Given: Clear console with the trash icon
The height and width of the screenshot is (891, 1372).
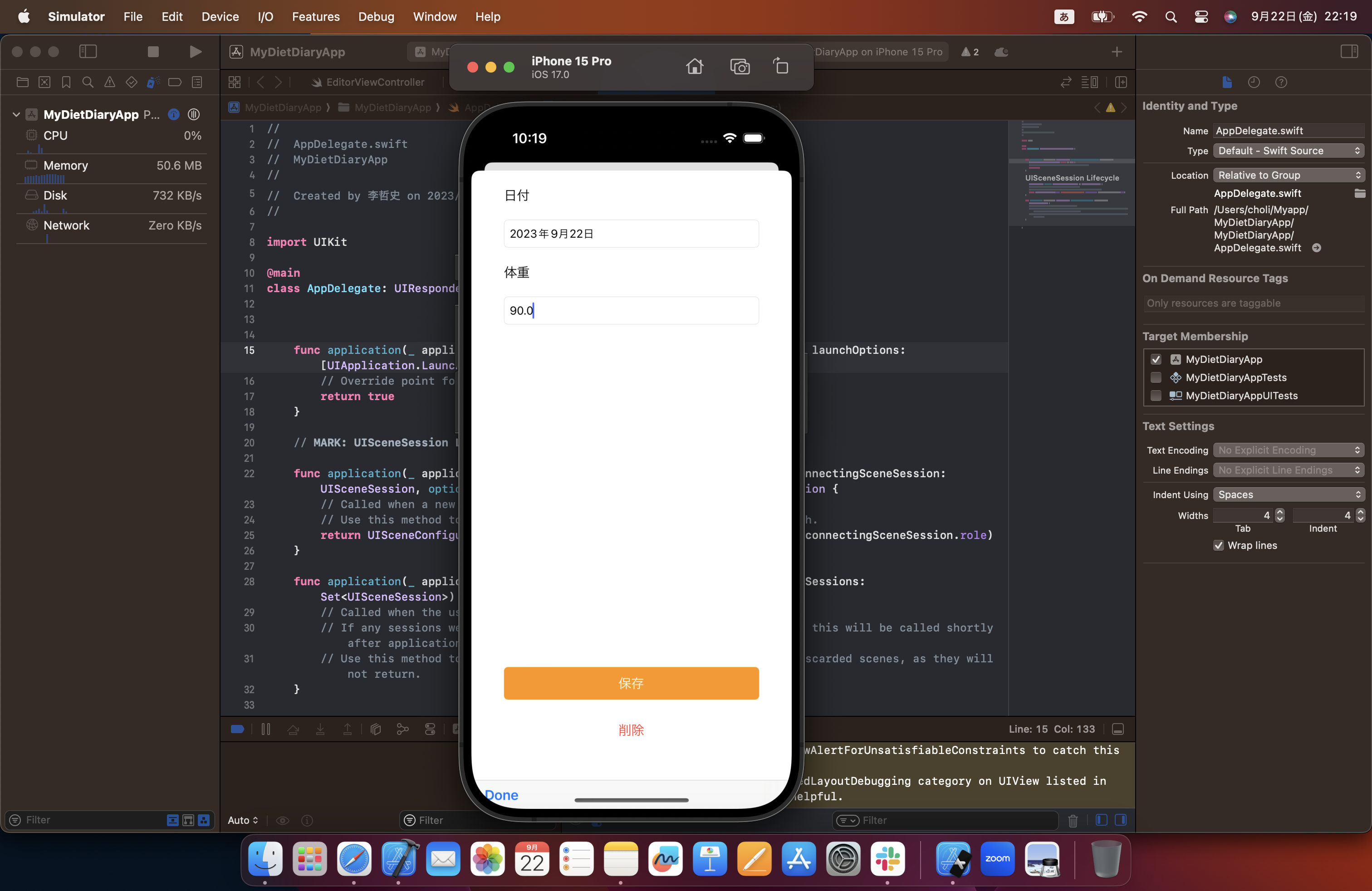Looking at the screenshot, I should 1072,820.
